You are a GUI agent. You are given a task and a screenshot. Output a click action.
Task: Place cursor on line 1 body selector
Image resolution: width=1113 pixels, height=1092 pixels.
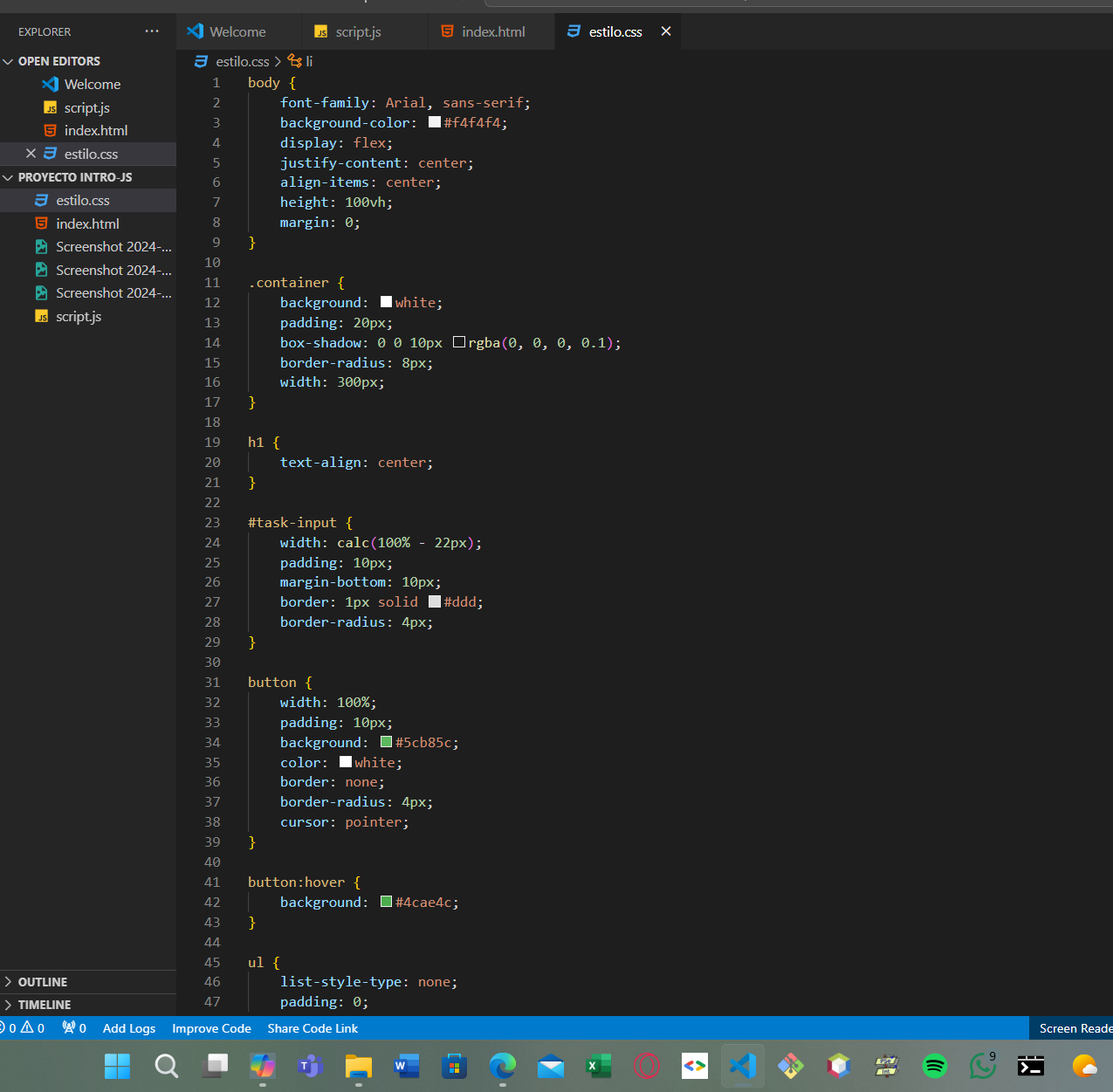(264, 83)
